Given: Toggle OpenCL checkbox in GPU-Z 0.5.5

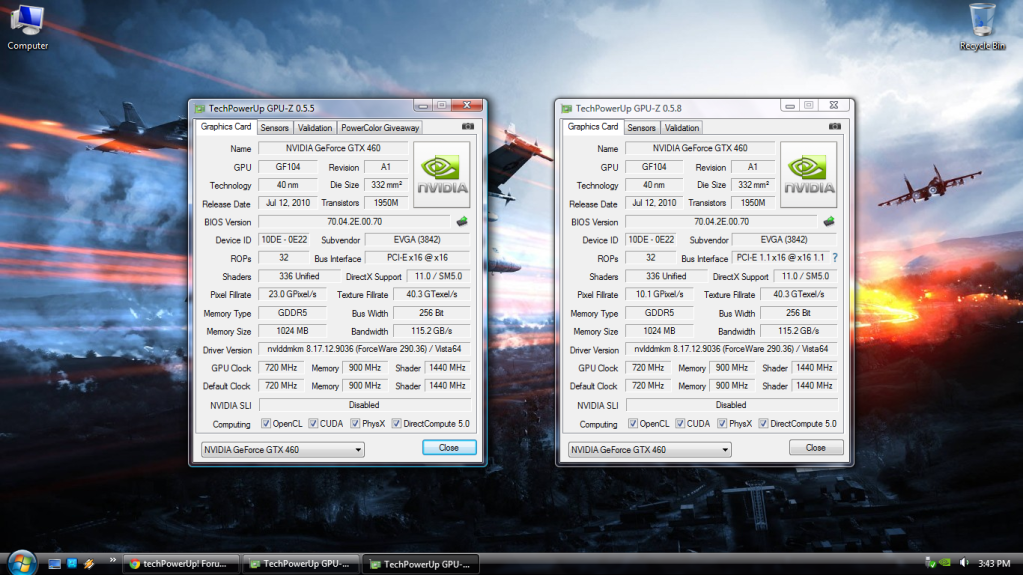Looking at the screenshot, I should click(266, 424).
